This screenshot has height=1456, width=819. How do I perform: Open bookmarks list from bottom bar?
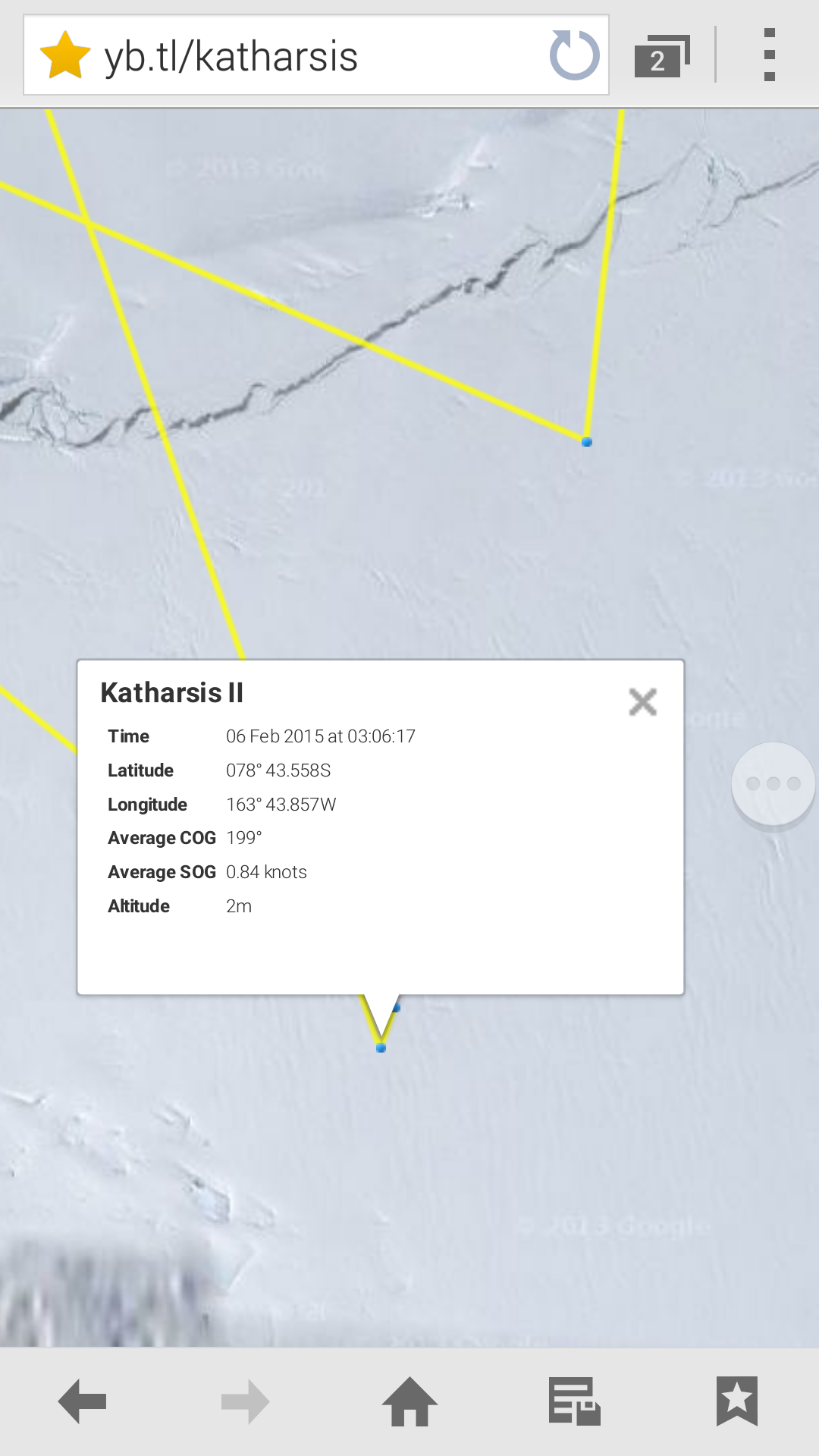coord(737,1401)
